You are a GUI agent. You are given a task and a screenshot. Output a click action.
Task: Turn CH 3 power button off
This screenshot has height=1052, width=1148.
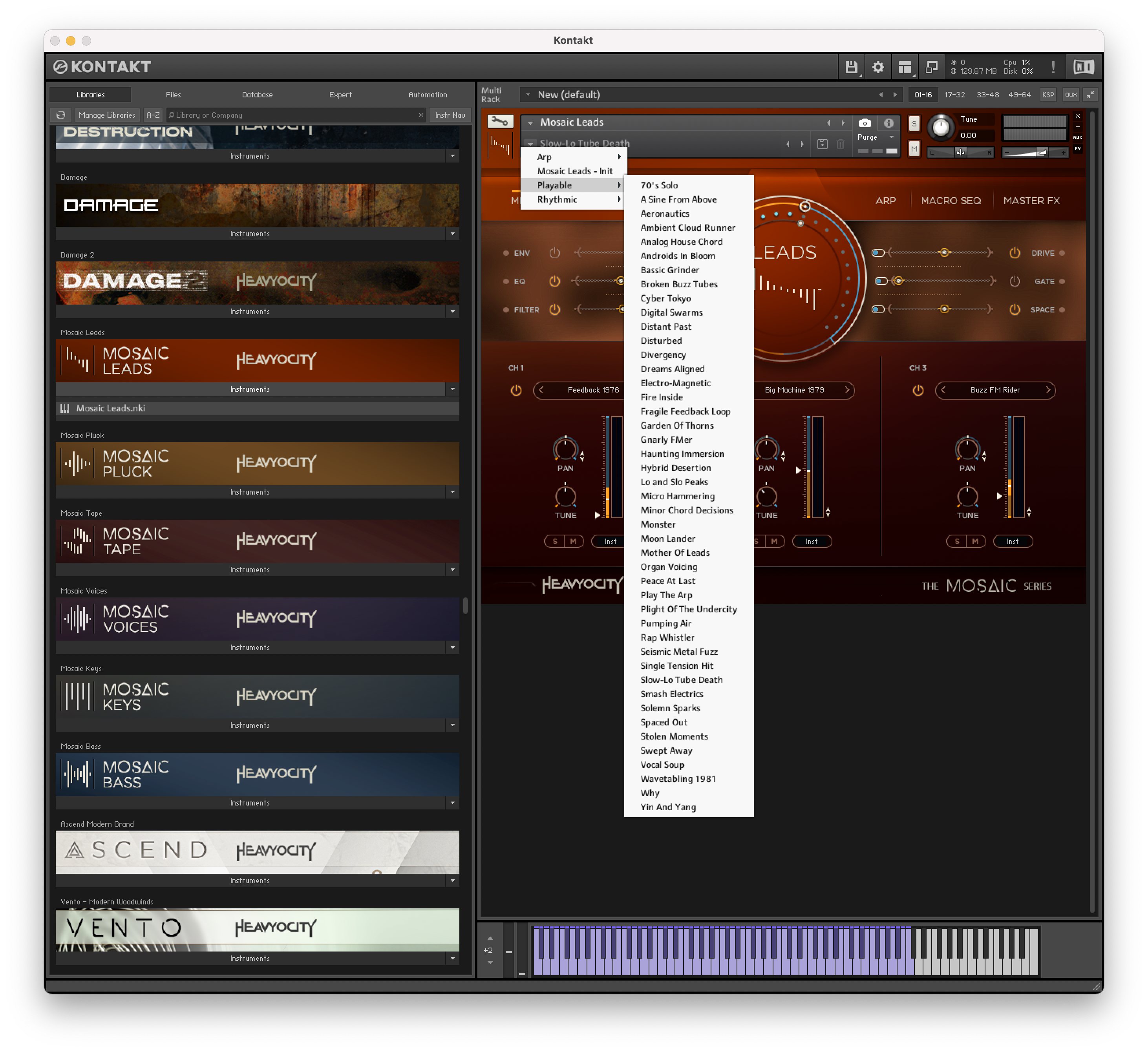click(x=918, y=391)
